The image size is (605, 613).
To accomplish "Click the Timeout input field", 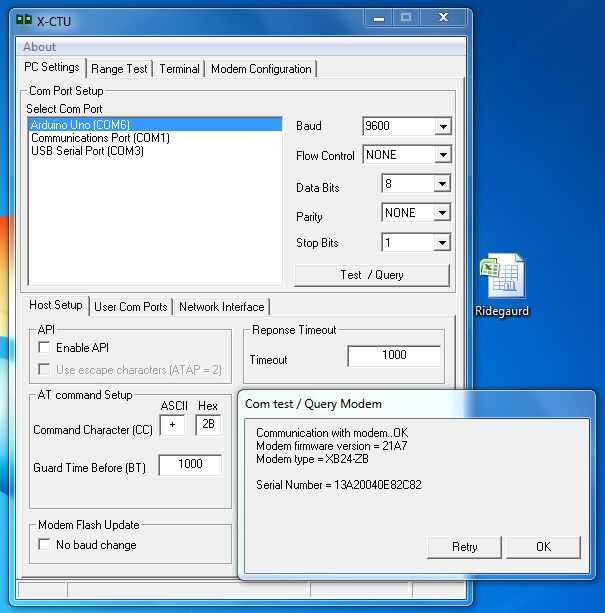I will [x=394, y=355].
